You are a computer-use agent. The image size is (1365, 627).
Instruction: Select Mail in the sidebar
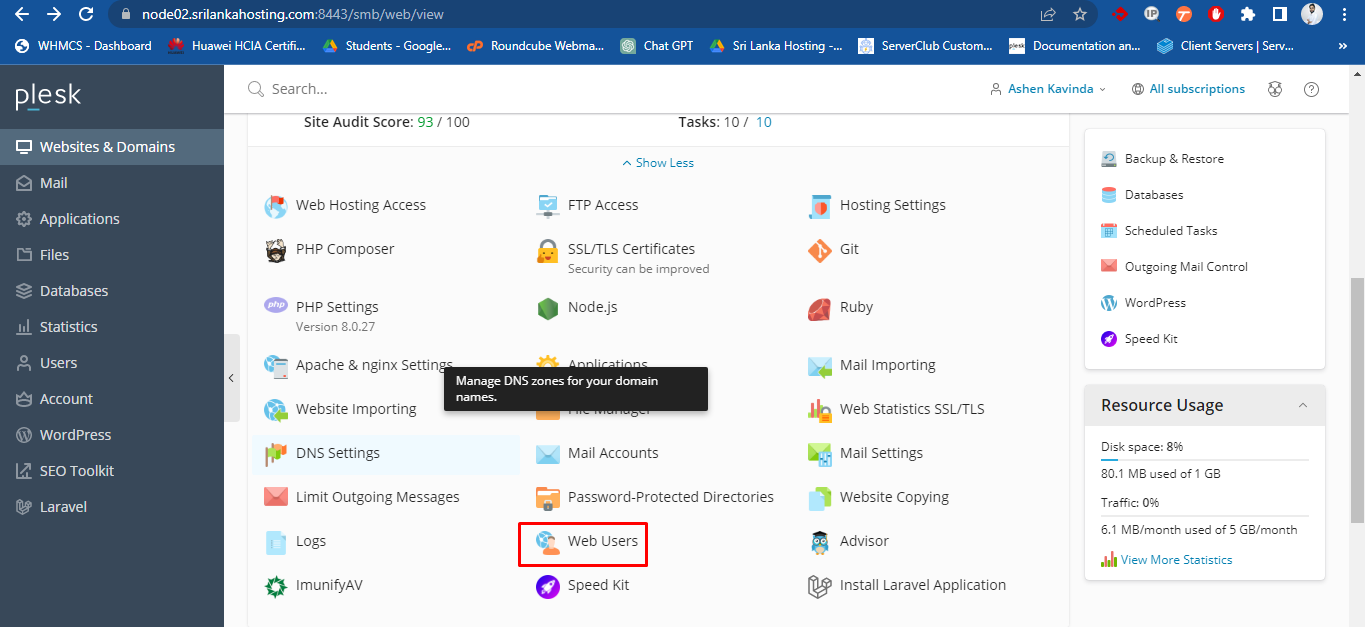tap(54, 183)
